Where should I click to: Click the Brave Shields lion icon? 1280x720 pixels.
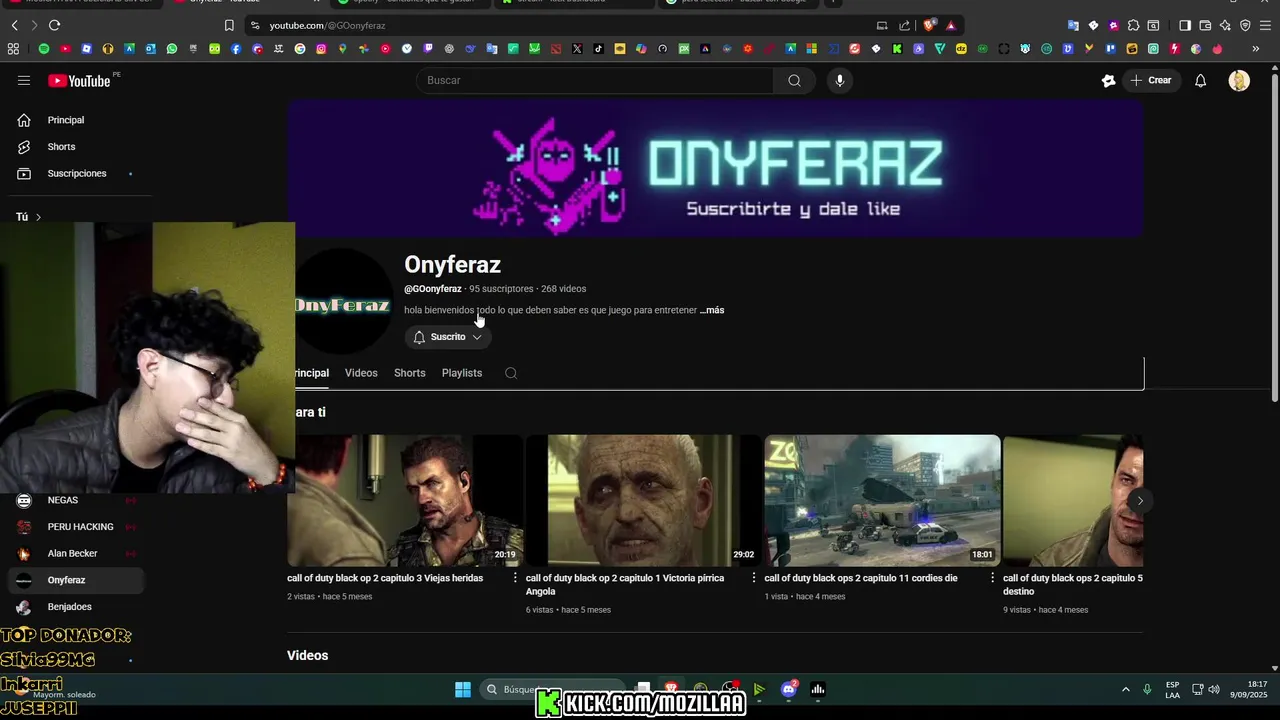[930, 25]
